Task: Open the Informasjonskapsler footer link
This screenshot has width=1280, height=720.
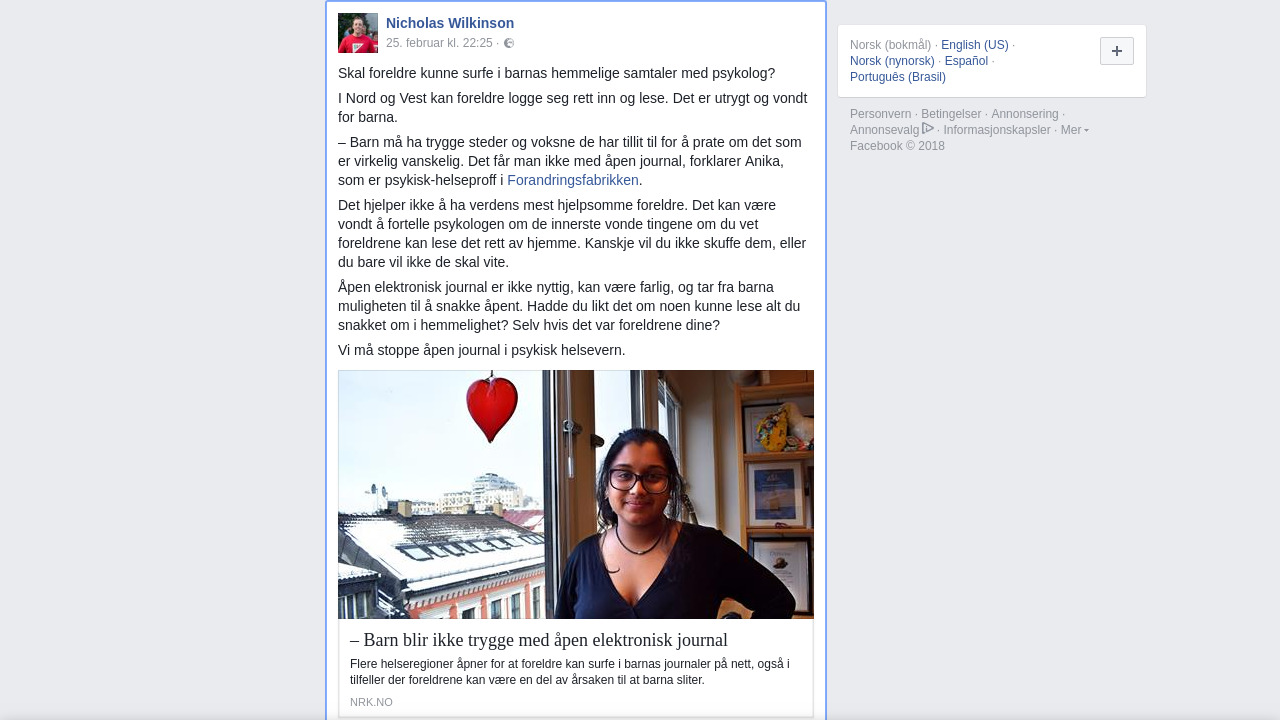Action: tap(997, 130)
